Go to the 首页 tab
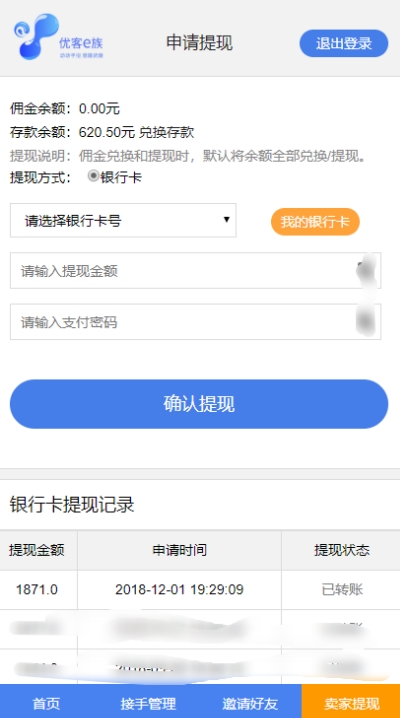400x718 pixels. tap(46, 703)
